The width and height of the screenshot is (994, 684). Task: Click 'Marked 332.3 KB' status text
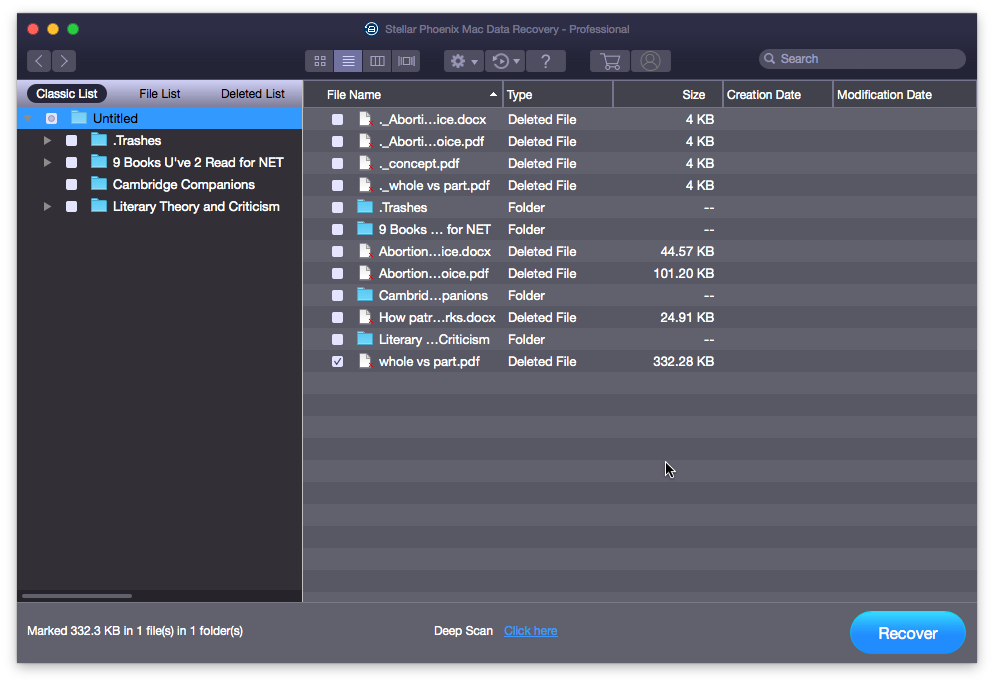click(135, 631)
